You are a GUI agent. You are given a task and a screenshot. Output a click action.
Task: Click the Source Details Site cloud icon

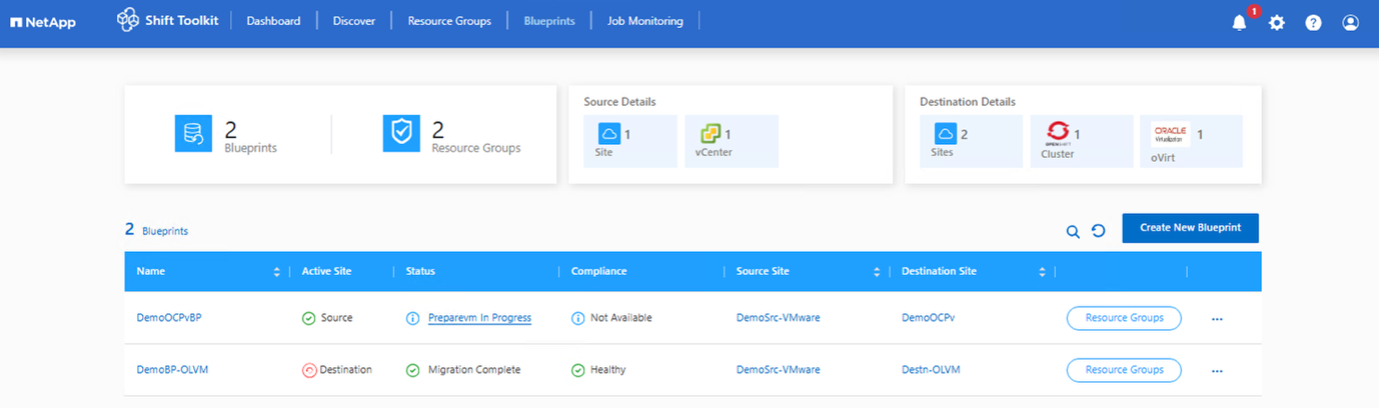coord(611,134)
